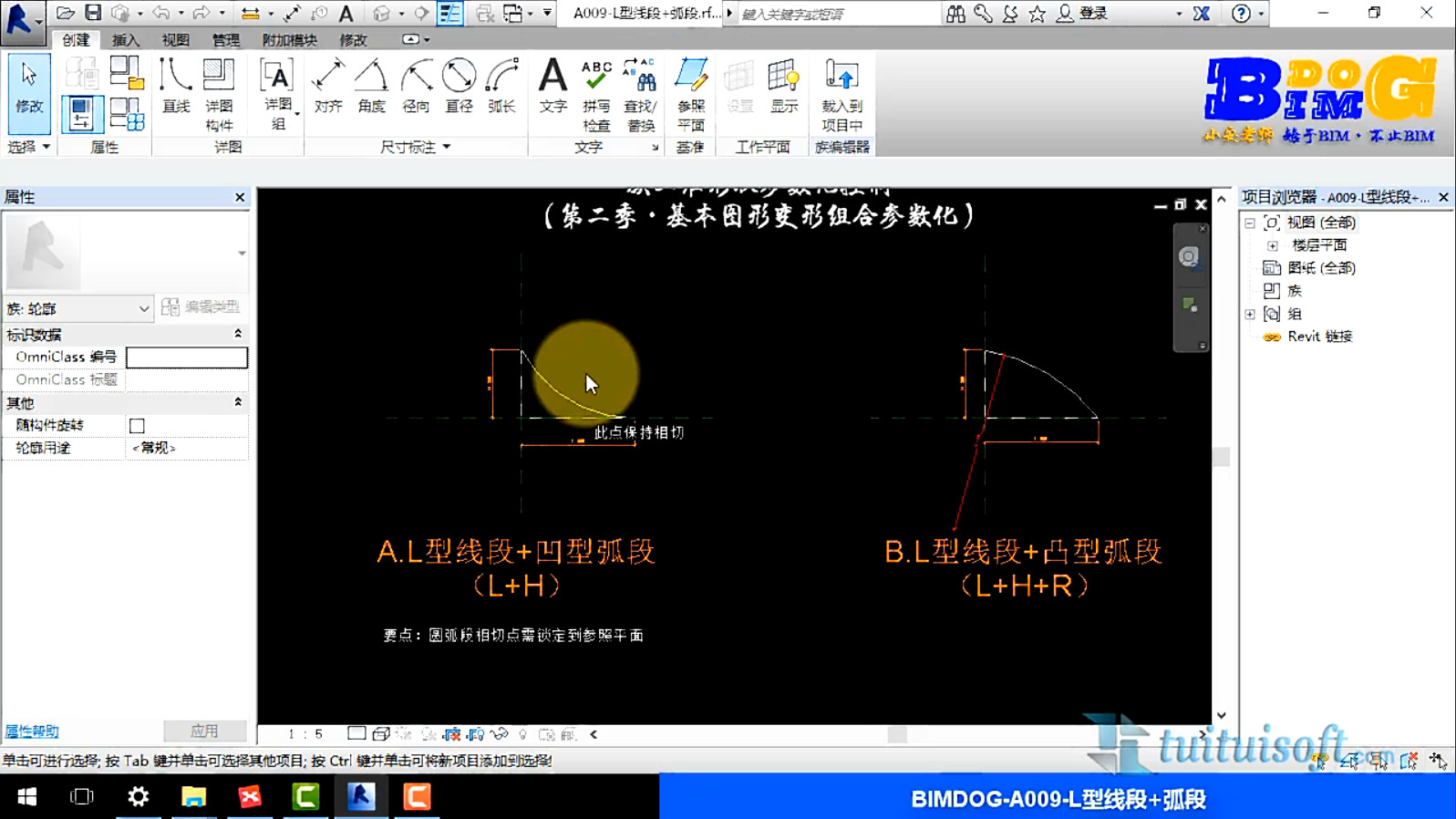This screenshot has width=1456, height=819.
Task: Switch to the 创建 ribbon tab
Action: [x=76, y=40]
